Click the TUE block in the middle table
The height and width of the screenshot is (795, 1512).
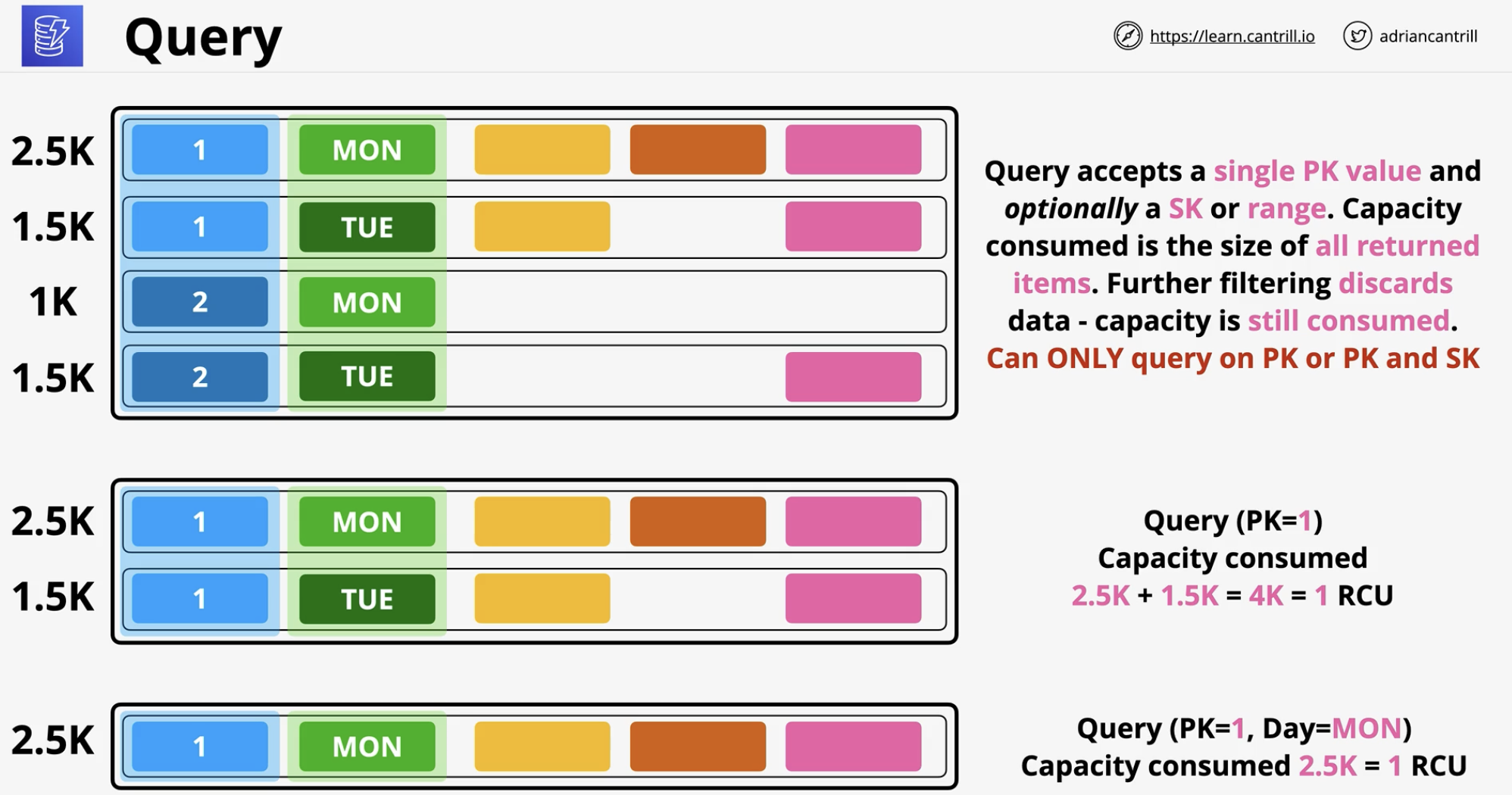coord(367,599)
